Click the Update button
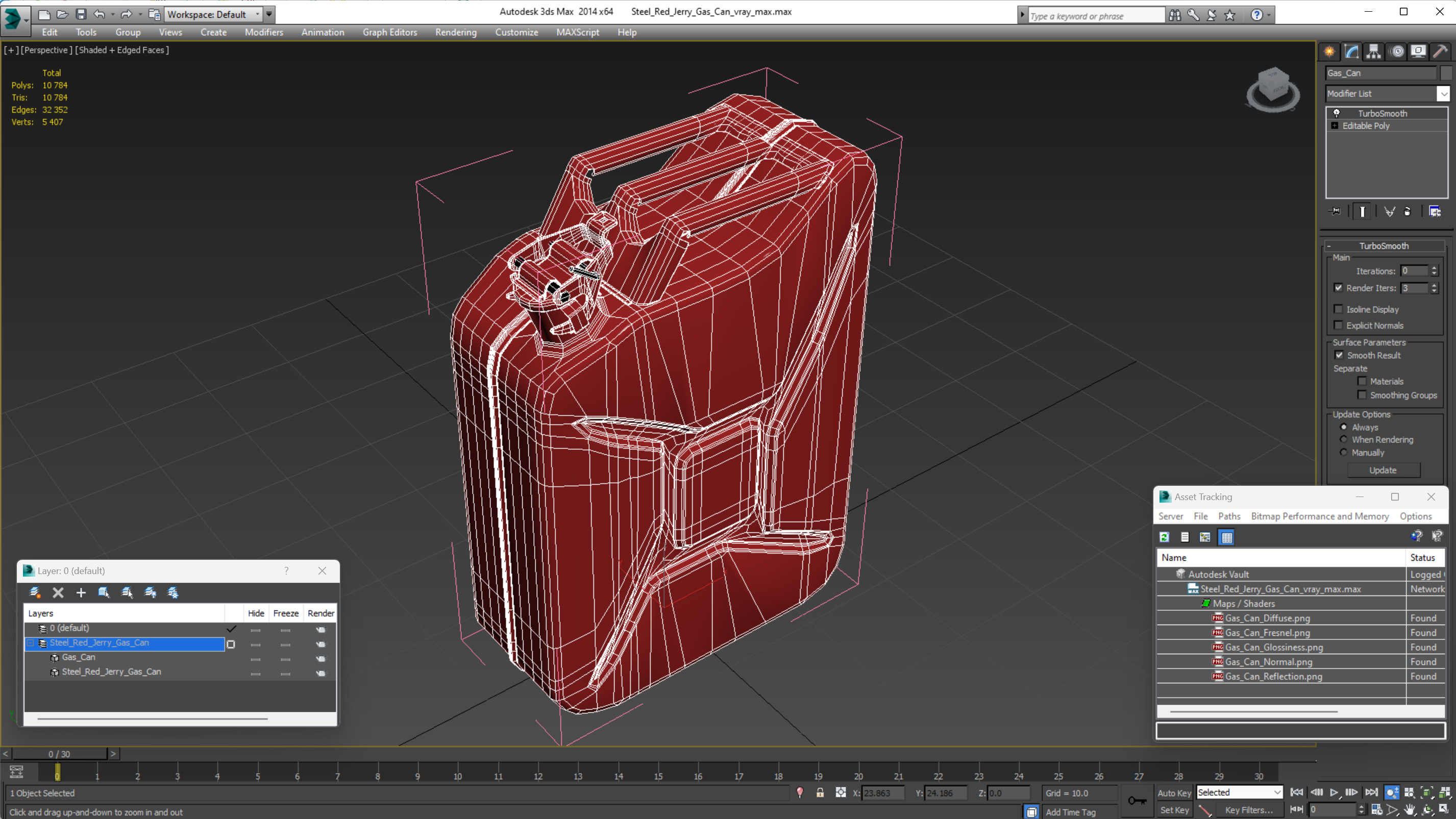 coord(1383,470)
